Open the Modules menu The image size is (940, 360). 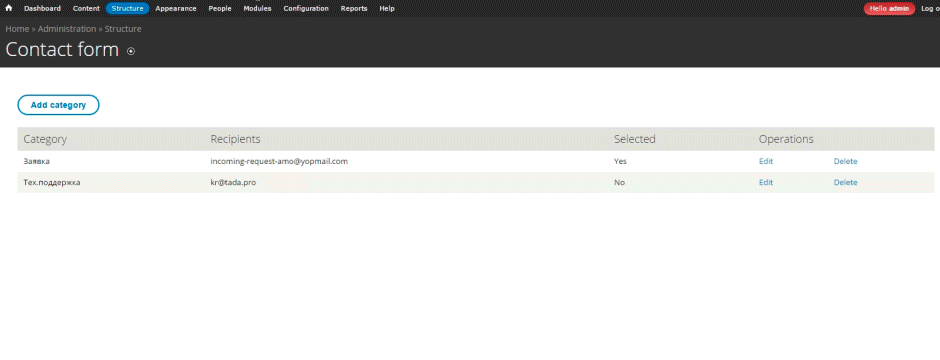click(257, 8)
